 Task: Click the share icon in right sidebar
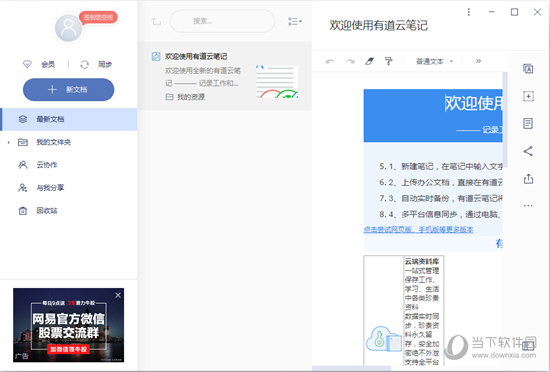coord(528,151)
